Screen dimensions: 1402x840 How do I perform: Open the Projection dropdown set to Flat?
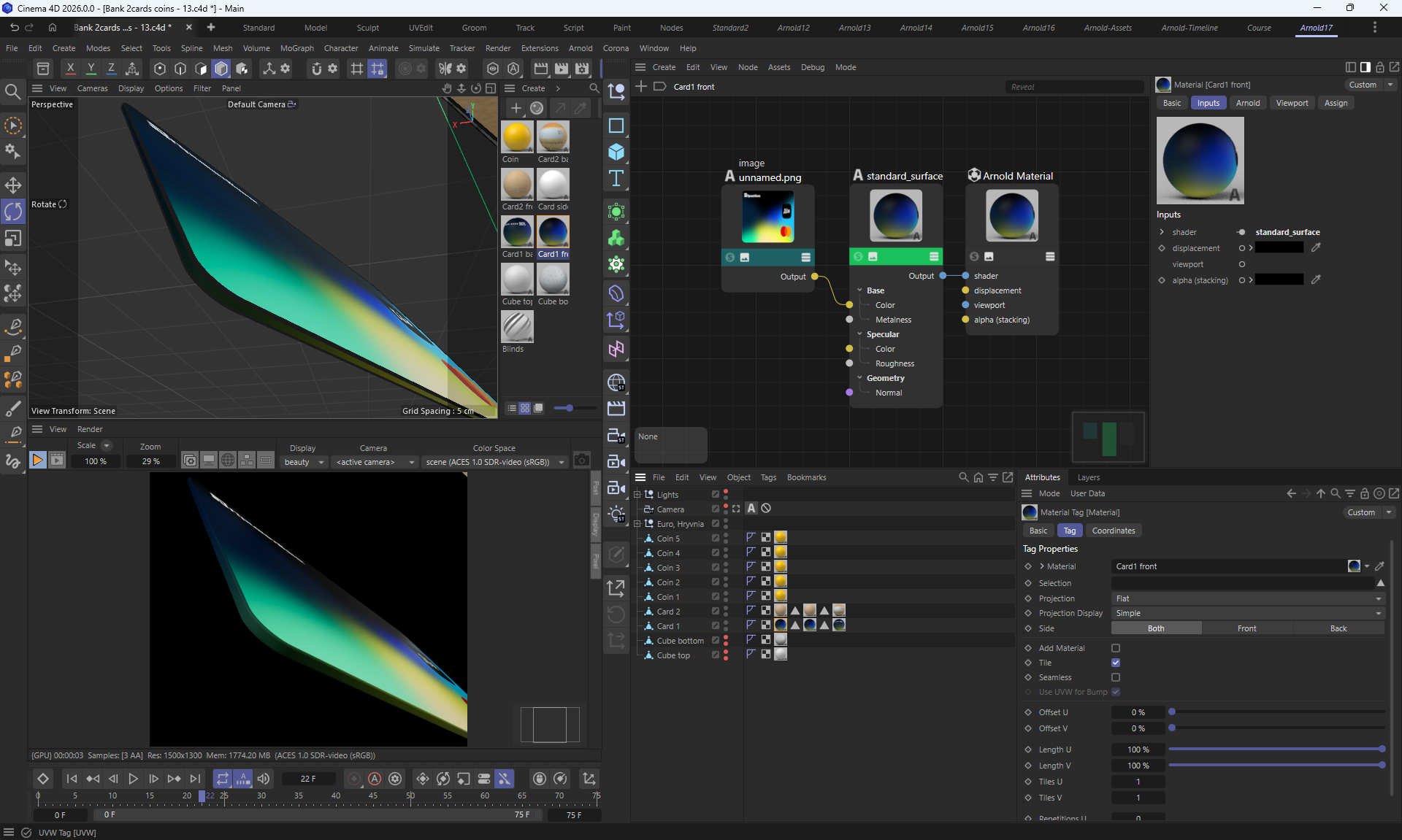(x=1247, y=598)
